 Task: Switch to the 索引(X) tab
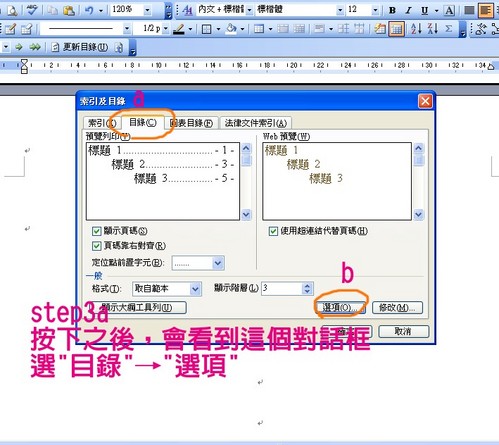pyautogui.click(x=102, y=123)
